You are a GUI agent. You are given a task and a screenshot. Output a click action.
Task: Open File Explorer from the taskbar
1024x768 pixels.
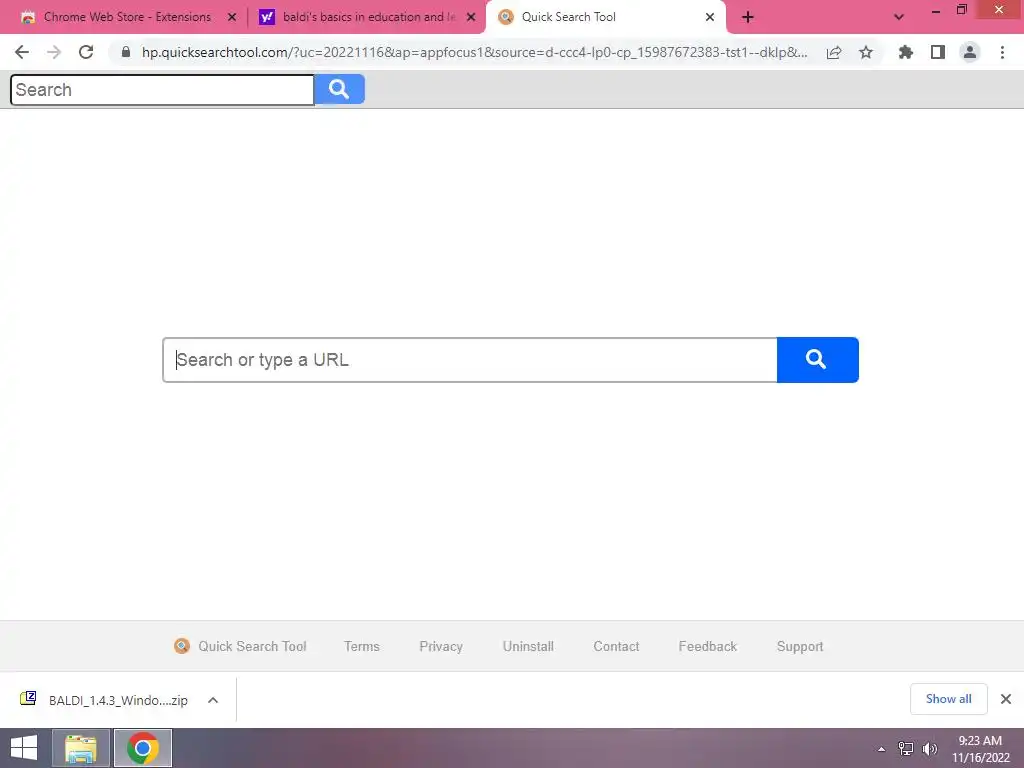pos(81,748)
